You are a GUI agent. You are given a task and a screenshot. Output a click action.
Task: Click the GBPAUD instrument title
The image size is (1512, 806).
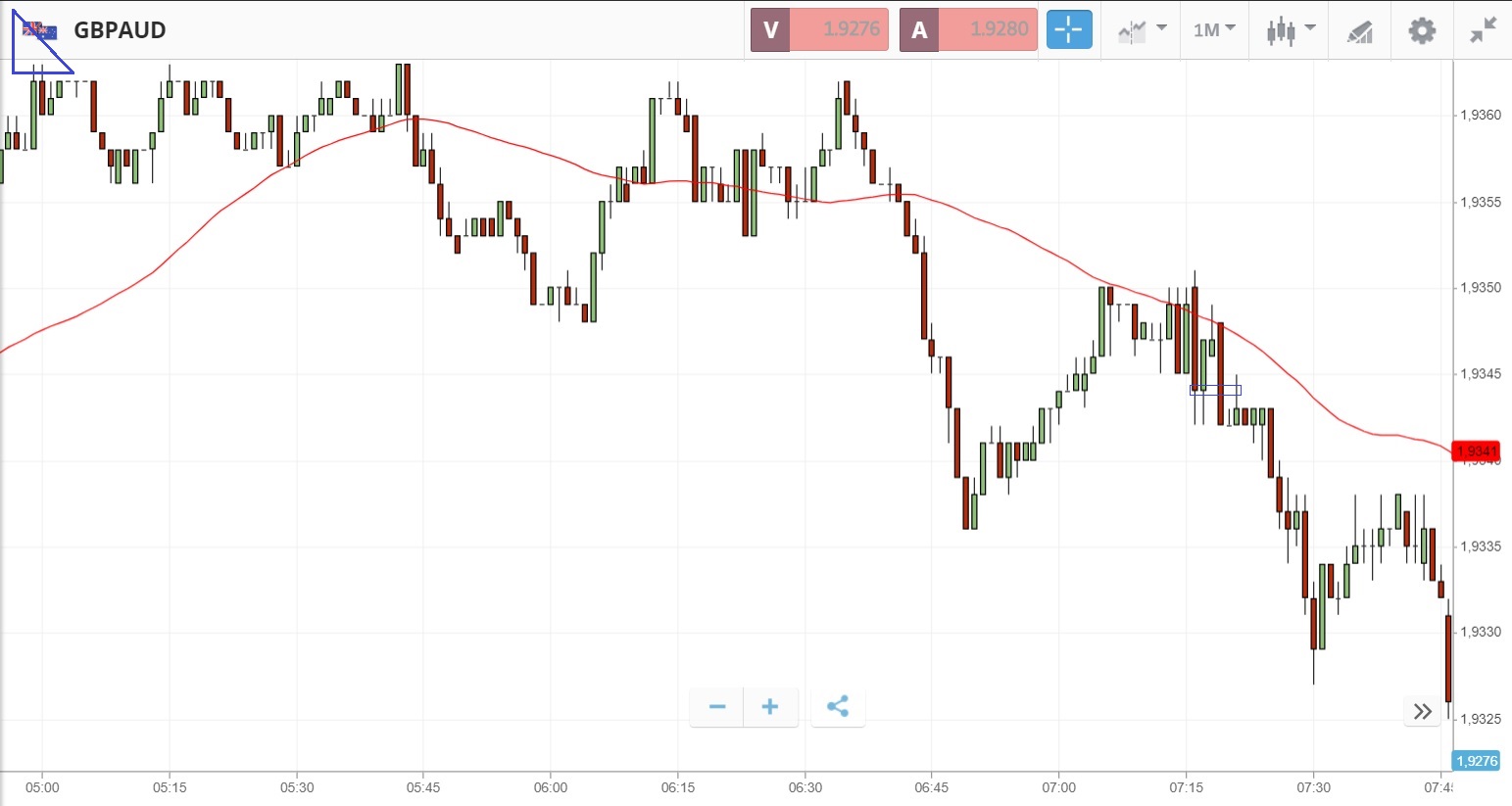120,30
